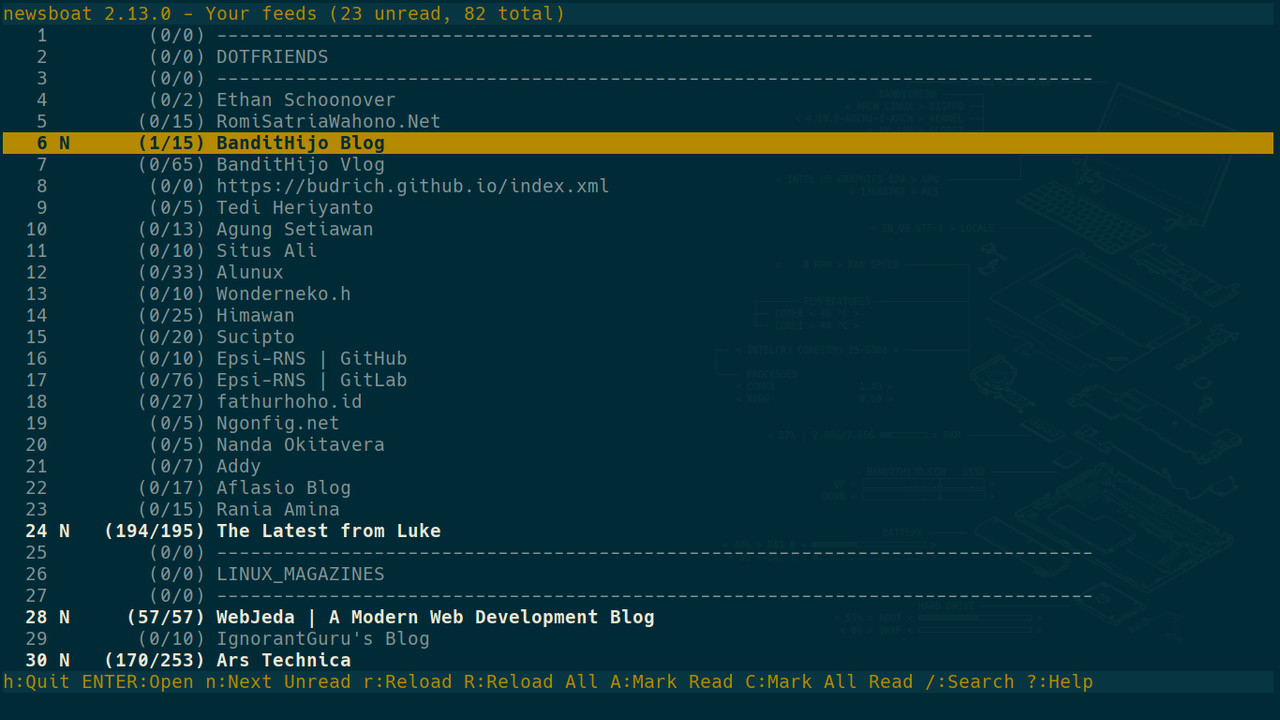The image size is (1280, 720).
Task: Select the Epsi-RNS GitLab feed
Action: (311, 380)
